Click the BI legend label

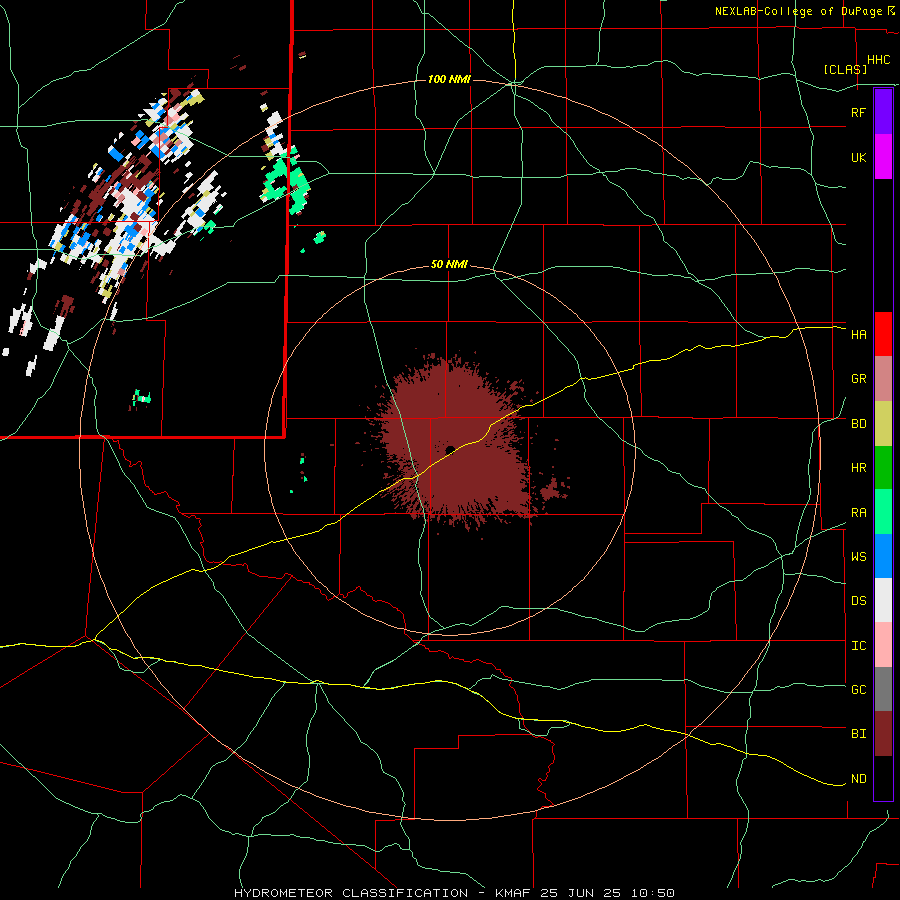(858, 734)
